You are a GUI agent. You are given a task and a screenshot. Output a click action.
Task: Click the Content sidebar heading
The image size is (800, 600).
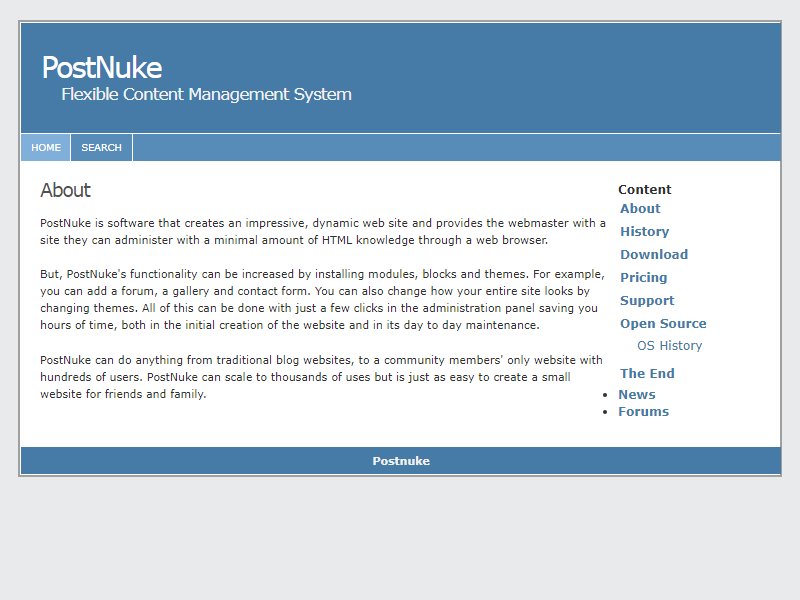click(x=644, y=189)
